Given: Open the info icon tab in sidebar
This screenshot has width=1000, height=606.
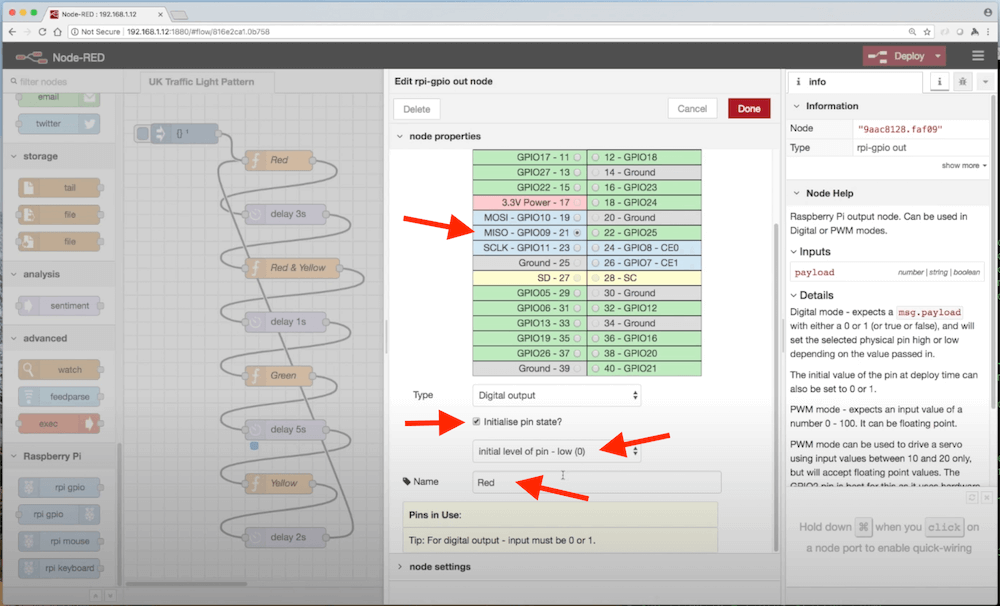Looking at the screenshot, I should click(939, 82).
